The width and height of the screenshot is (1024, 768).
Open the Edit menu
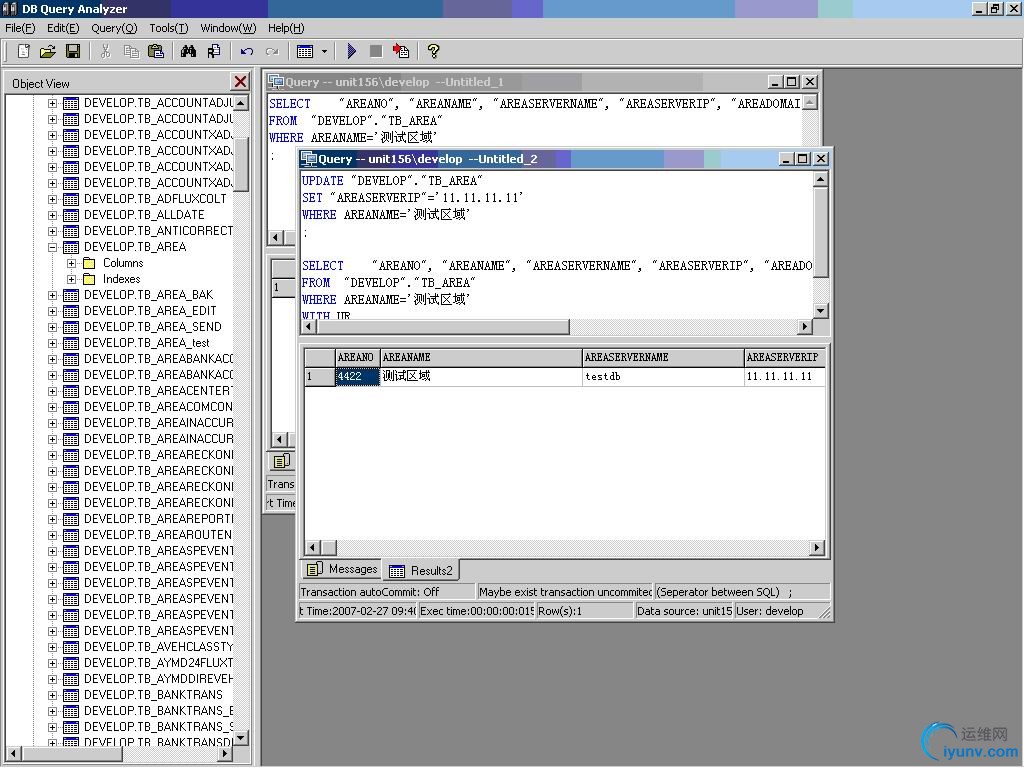click(x=63, y=28)
